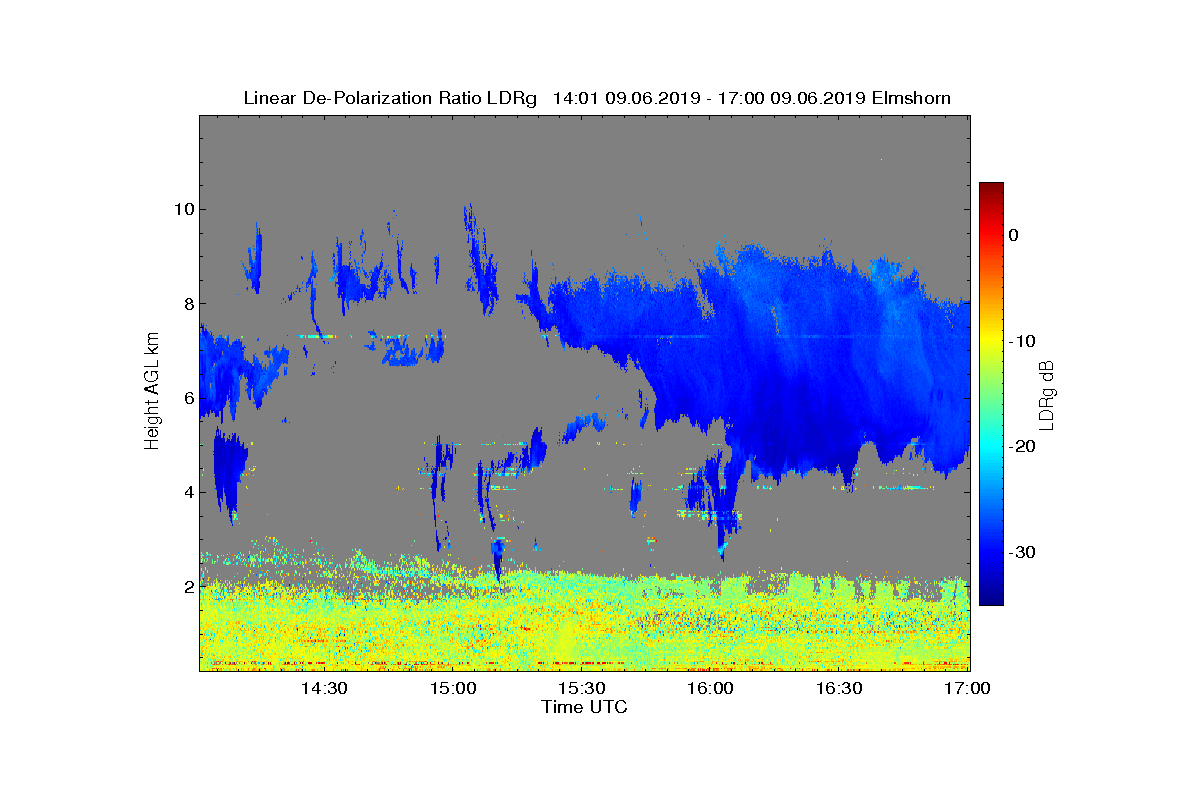The width and height of the screenshot is (1200, 800).
Task: Click the 'Time UTC' x-axis label
Action: [x=585, y=707]
